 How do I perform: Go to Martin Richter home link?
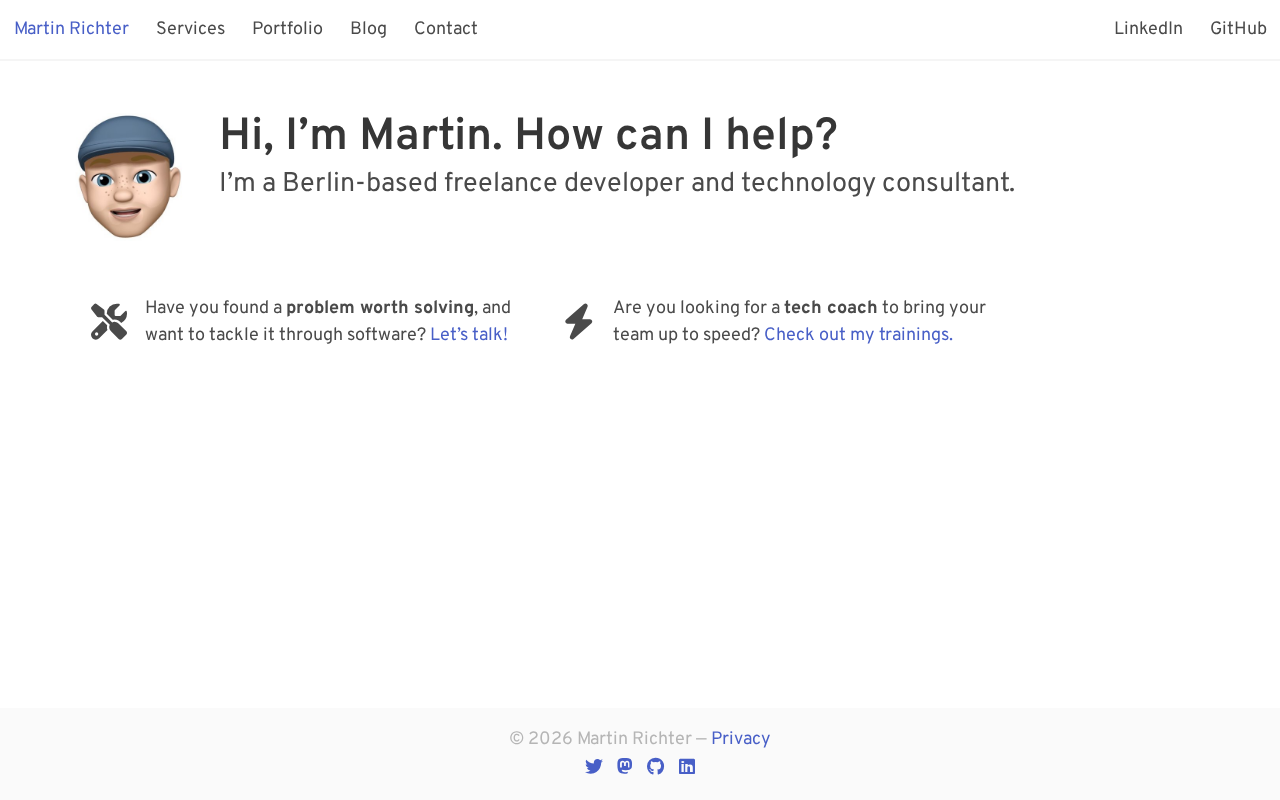[71, 29]
